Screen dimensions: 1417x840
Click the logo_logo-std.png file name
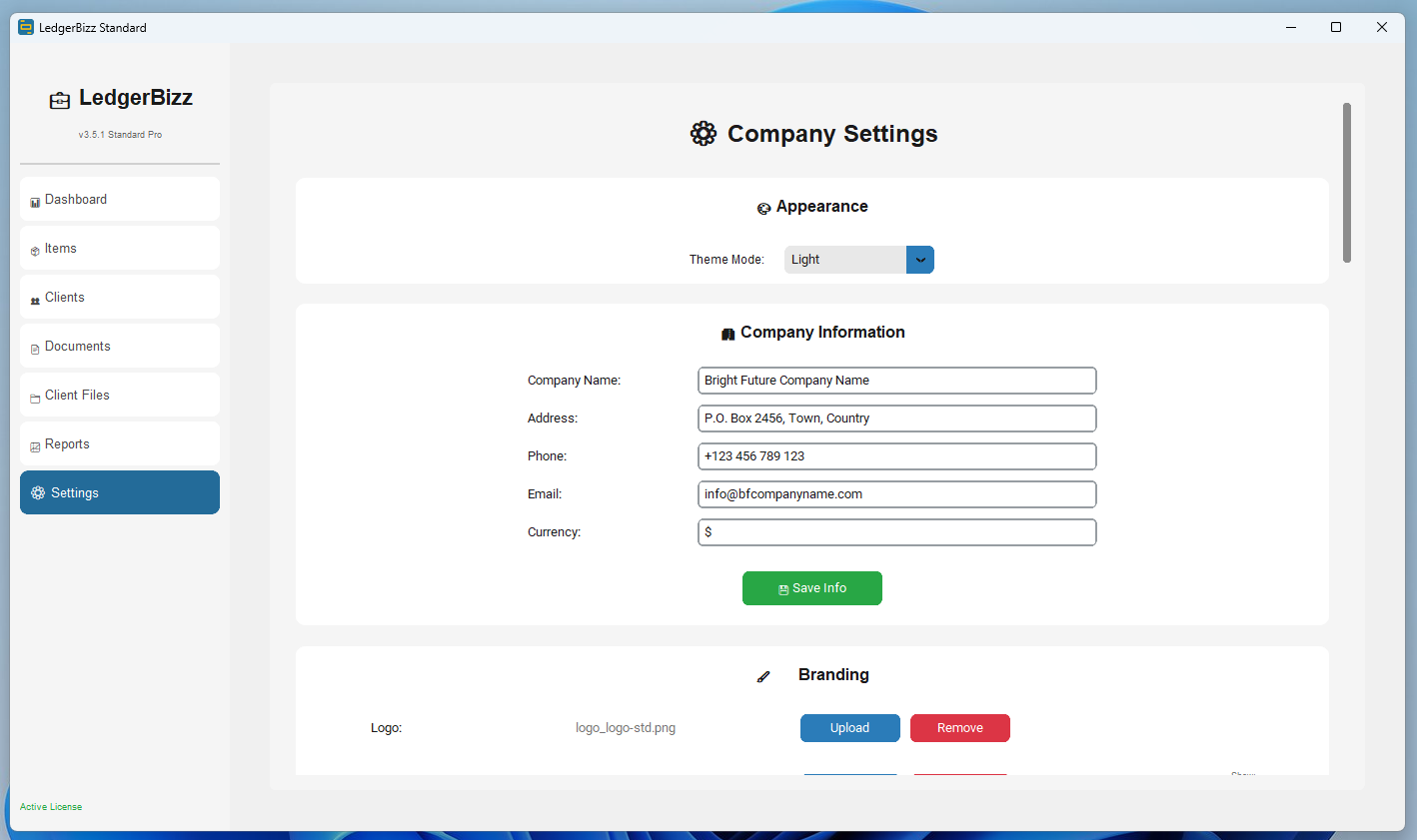pyautogui.click(x=626, y=728)
